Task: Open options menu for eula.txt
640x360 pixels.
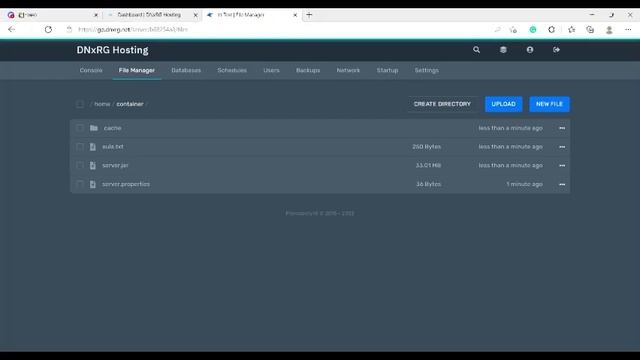Action: (x=562, y=147)
